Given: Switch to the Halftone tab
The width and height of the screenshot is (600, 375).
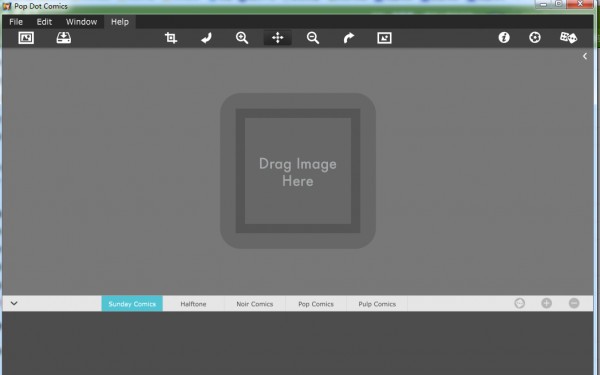Looking at the screenshot, I should click(193, 304).
